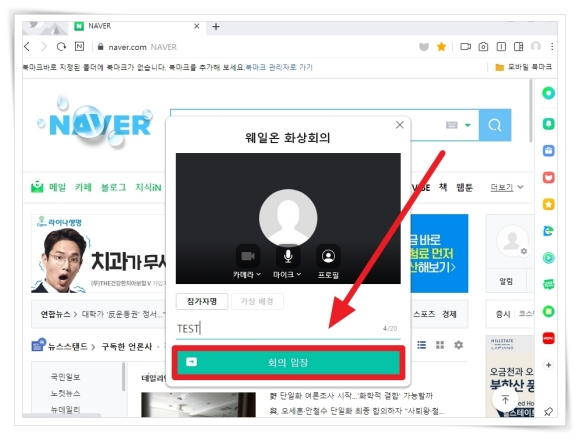The height and width of the screenshot is (440, 580).
Task: Close the NAVER browser tab
Action: 197,26
